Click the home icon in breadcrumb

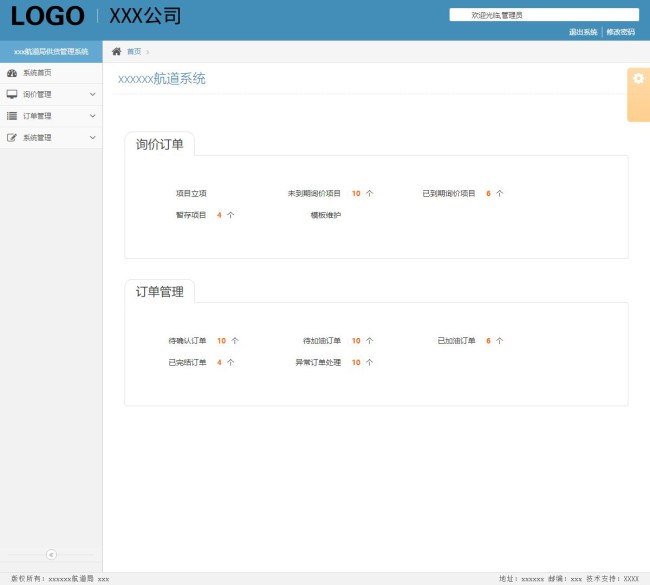tap(116, 51)
